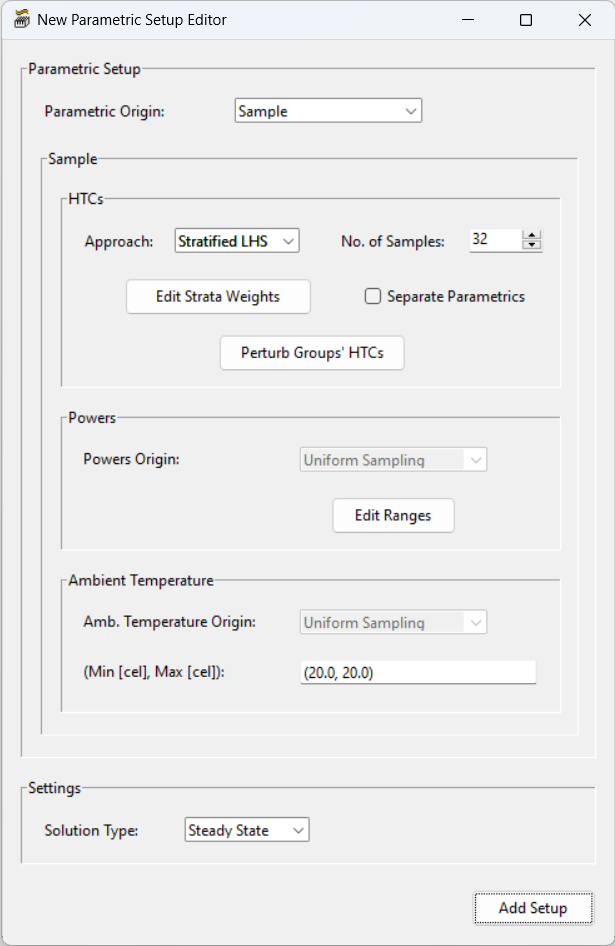Close the New Parametric Setup Editor
The height and width of the screenshot is (946, 615).
click(585, 20)
